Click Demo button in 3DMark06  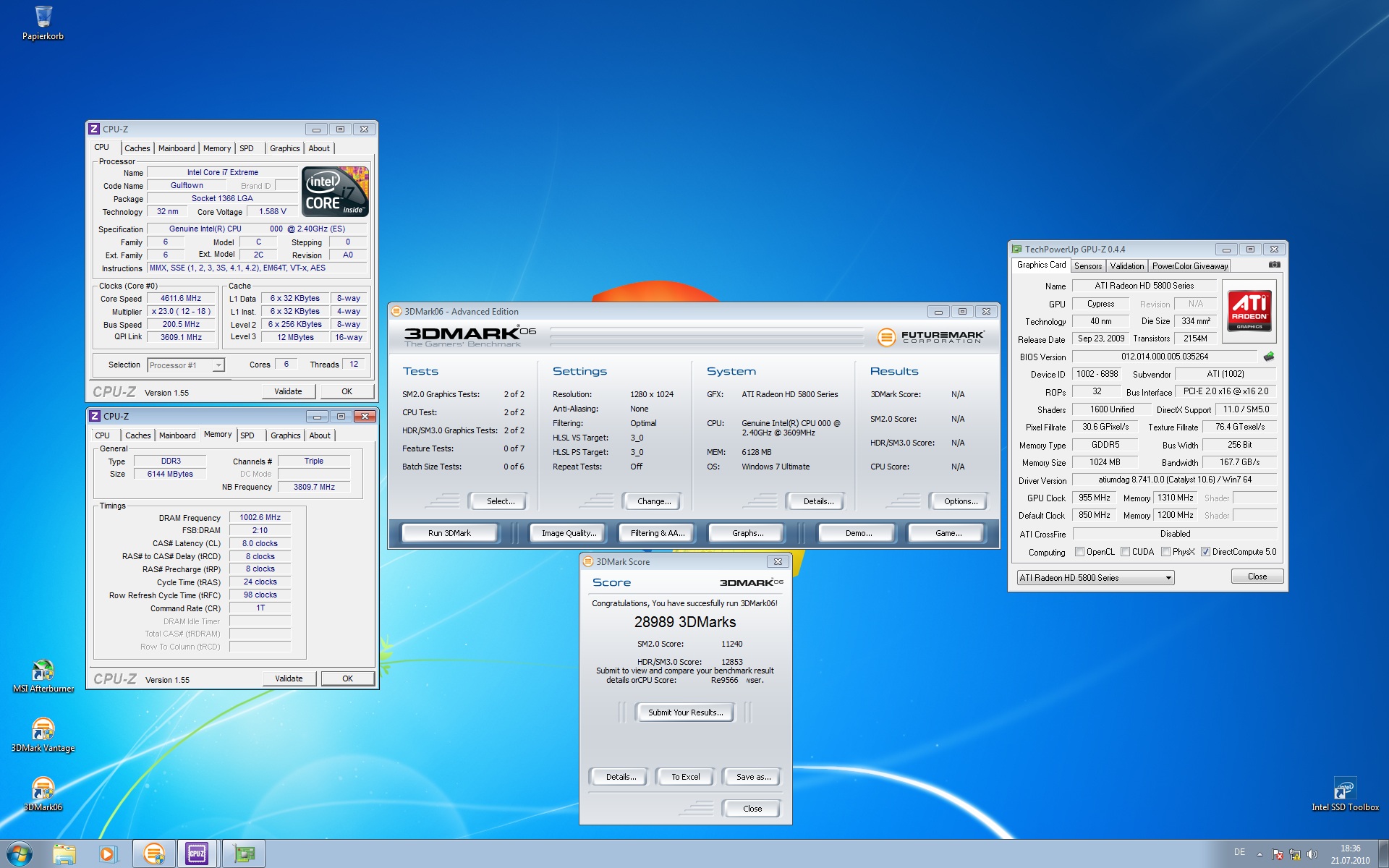pos(858,533)
